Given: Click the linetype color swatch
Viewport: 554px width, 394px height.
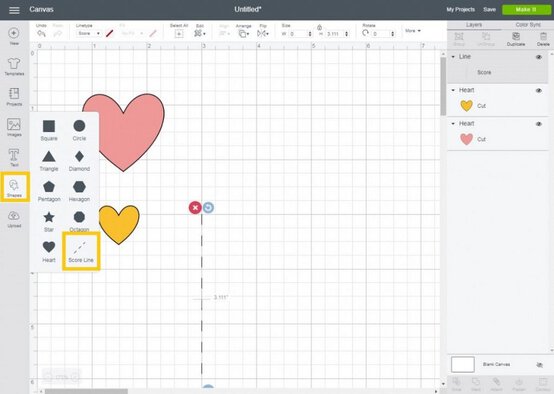Looking at the screenshot, I should coord(110,34).
